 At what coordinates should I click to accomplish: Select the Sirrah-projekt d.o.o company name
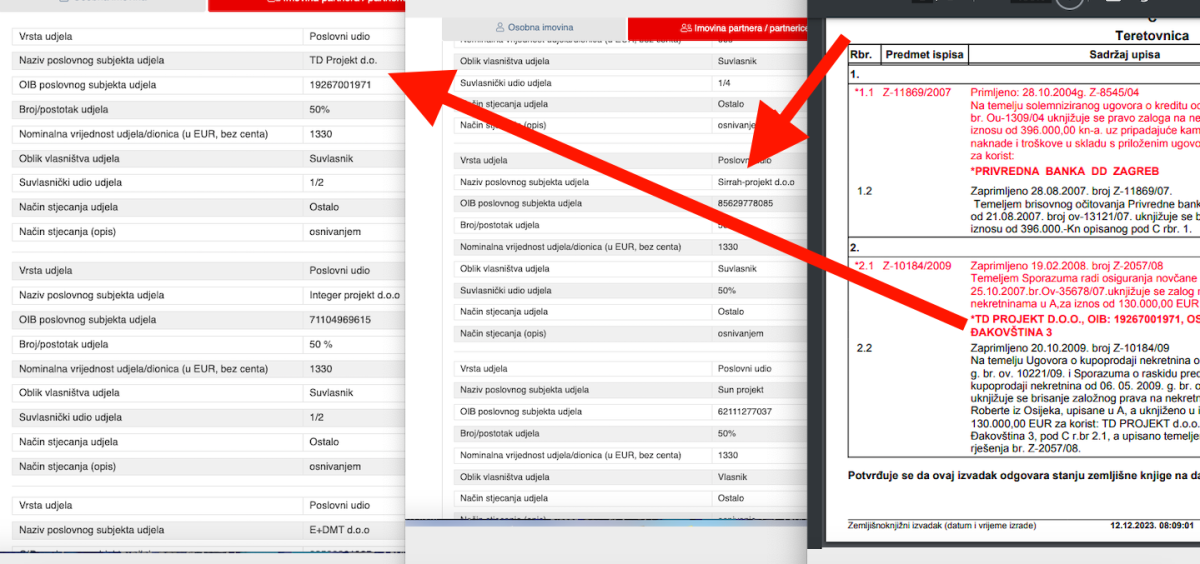756,182
